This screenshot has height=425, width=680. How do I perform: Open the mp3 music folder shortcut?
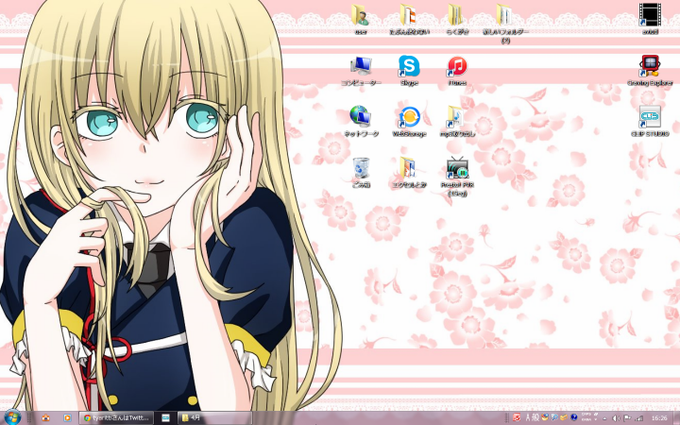click(x=457, y=121)
